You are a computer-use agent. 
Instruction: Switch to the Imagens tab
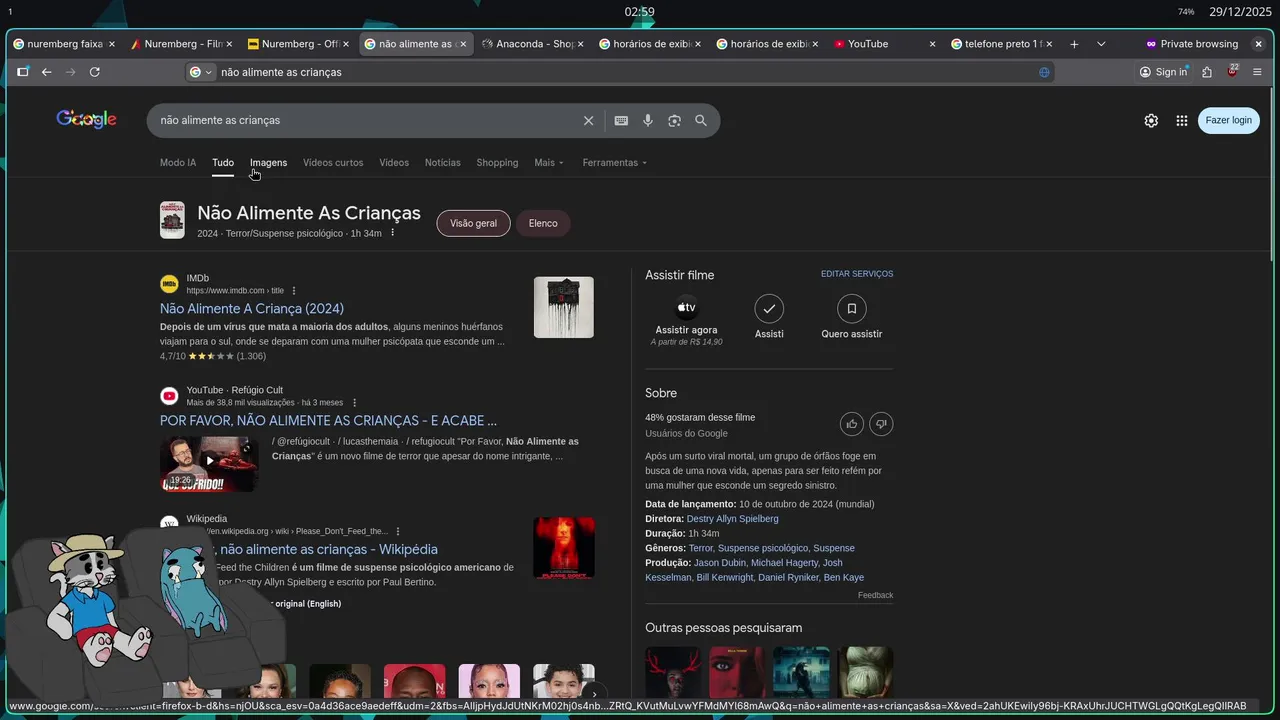(268, 163)
